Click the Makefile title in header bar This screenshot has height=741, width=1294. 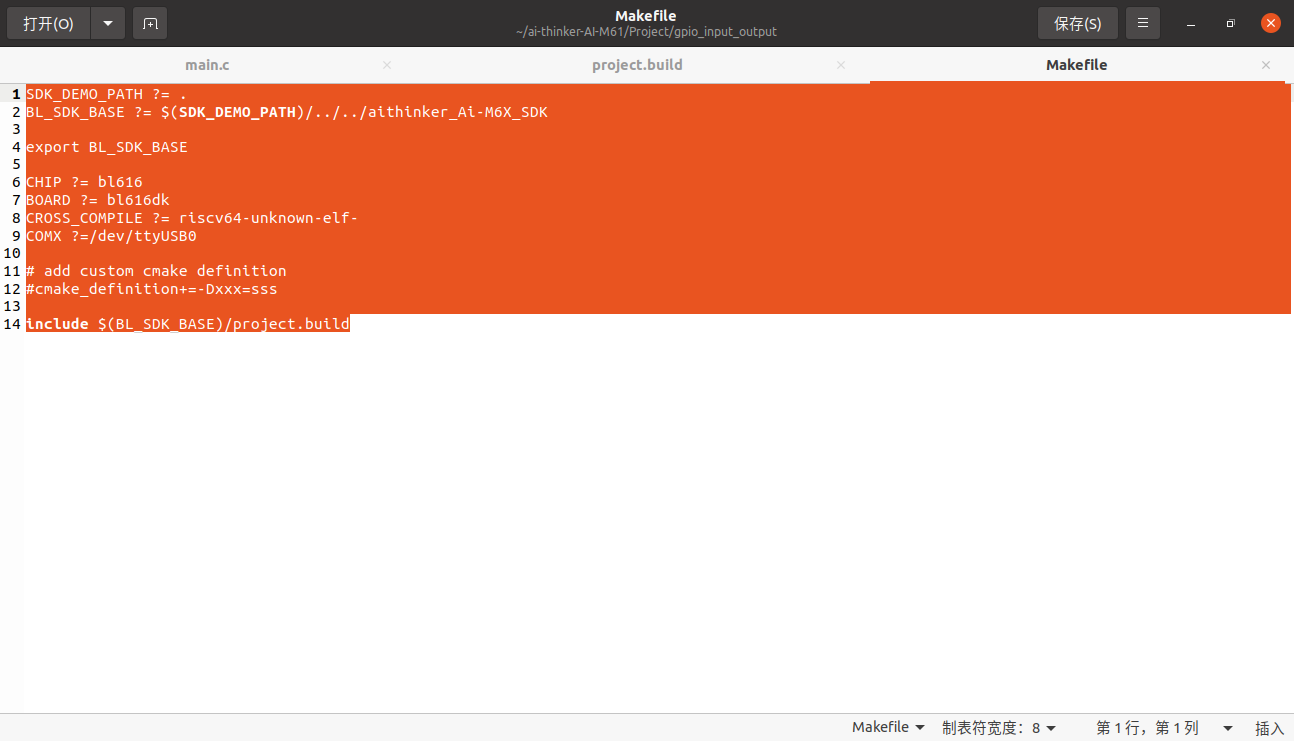[x=646, y=16]
